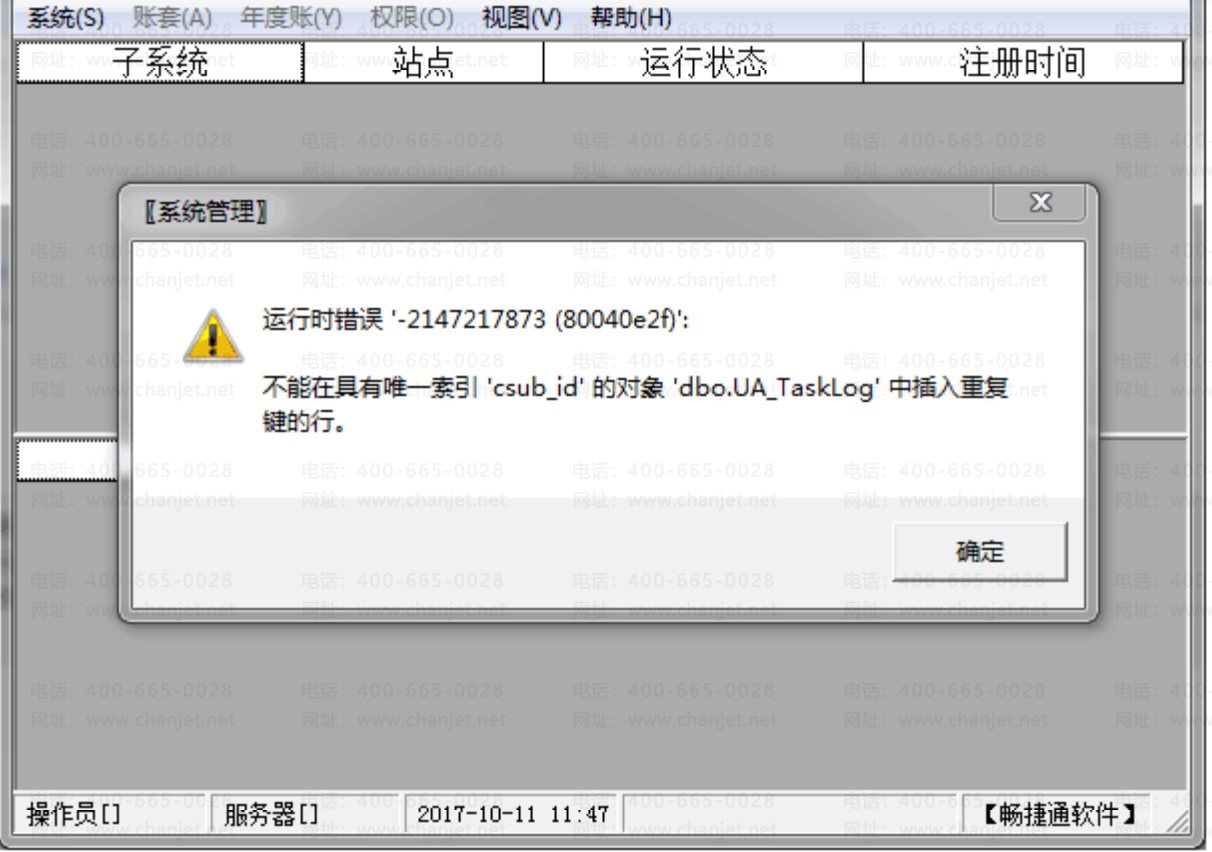Image resolution: width=1212 pixels, height=852 pixels.
Task: Select the 运行状态 column header
Action: click(x=703, y=62)
